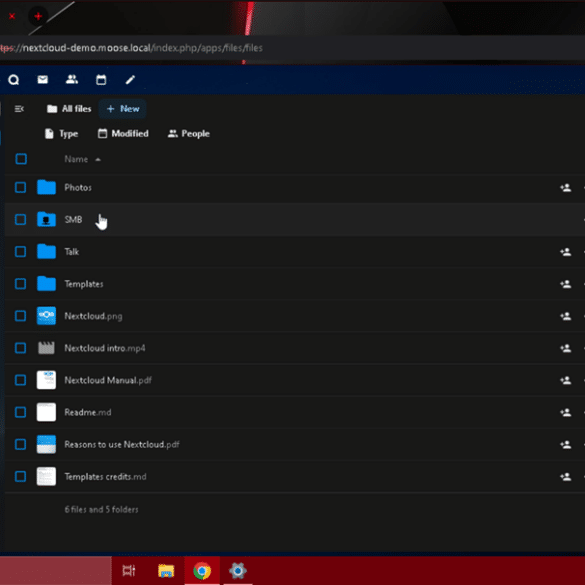Open Nextcloud.png file name
The width and height of the screenshot is (585, 585).
click(93, 316)
